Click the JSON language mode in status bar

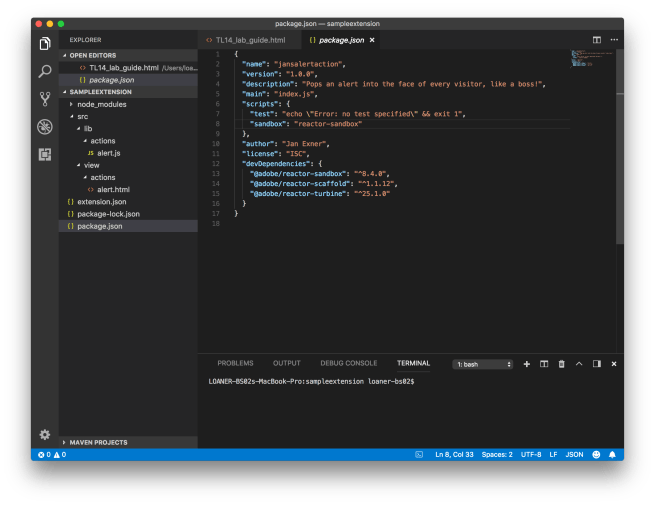[574, 455]
